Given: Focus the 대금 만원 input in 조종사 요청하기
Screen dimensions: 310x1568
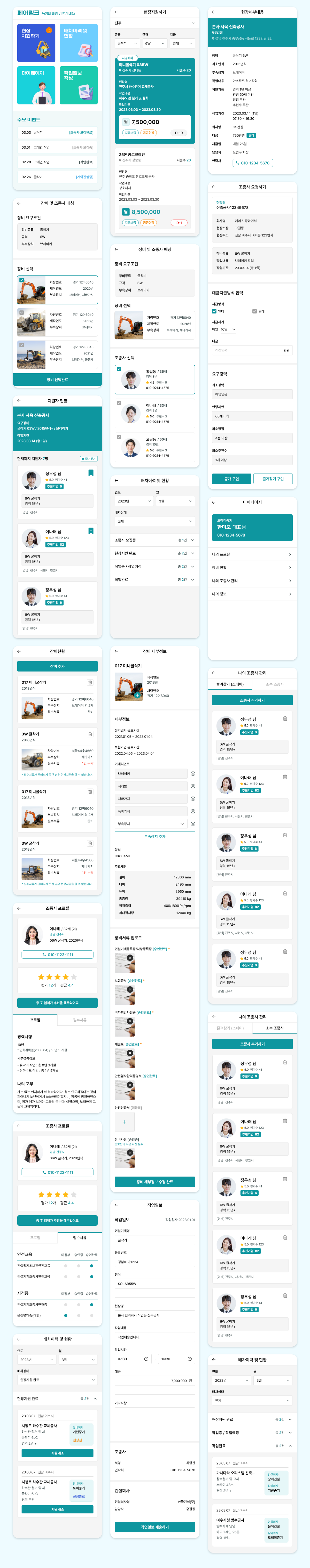Looking at the screenshot, I should point(252,351).
